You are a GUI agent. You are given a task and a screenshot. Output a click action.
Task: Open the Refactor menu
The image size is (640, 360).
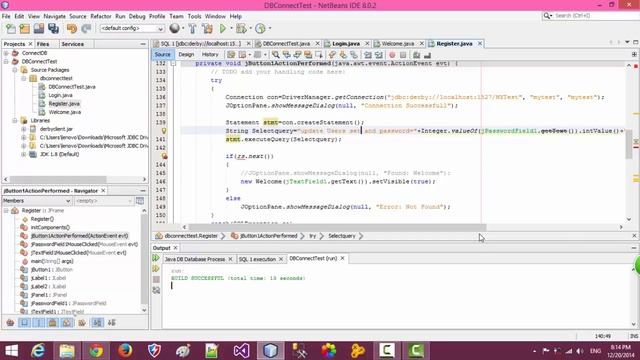point(101,16)
